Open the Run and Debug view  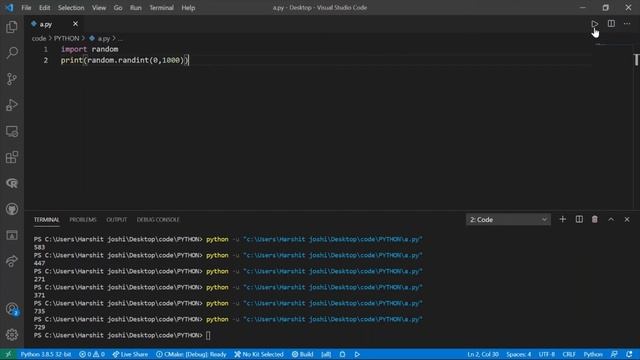click(12, 105)
